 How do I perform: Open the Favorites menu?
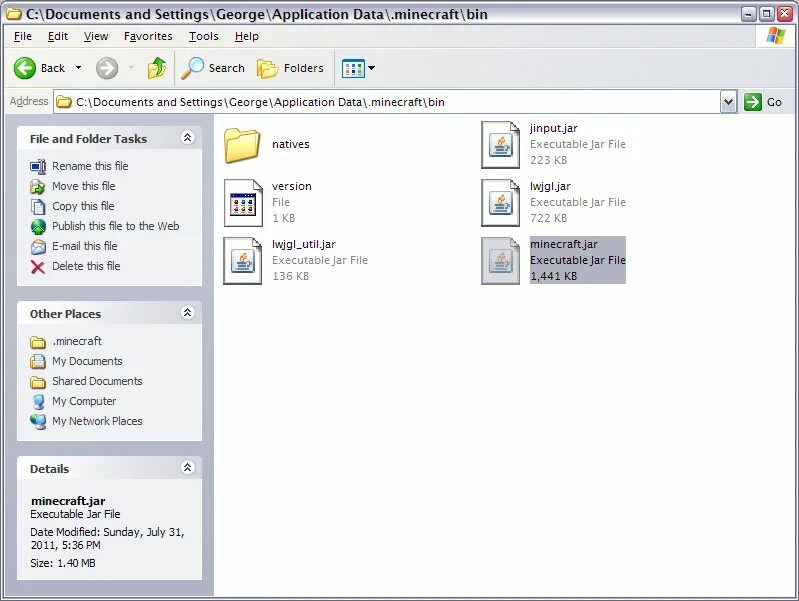click(148, 36)
